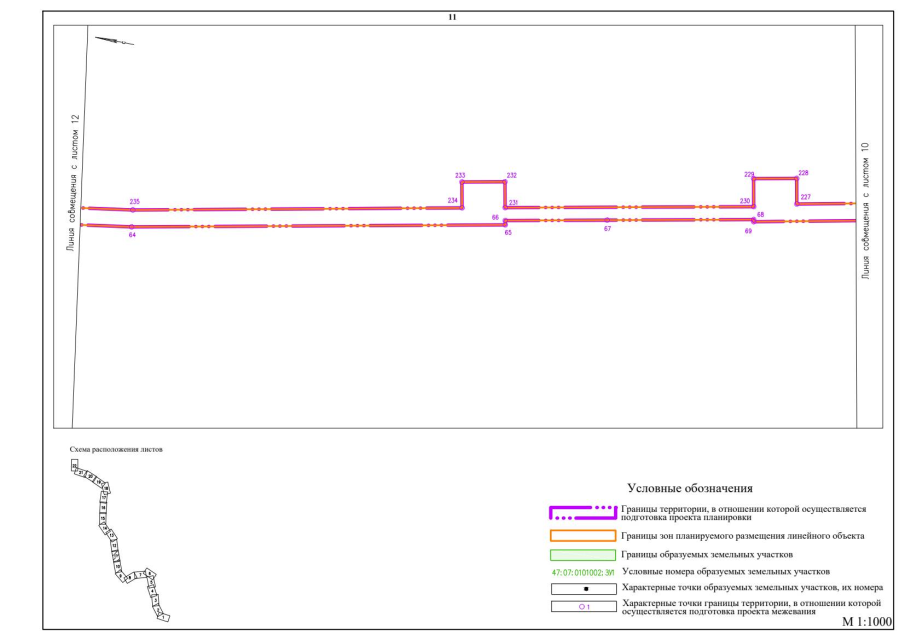Click the purple dashed boundary legend sample
The width and height of the screenshot is (905, 640).
(x=581, y=513)
